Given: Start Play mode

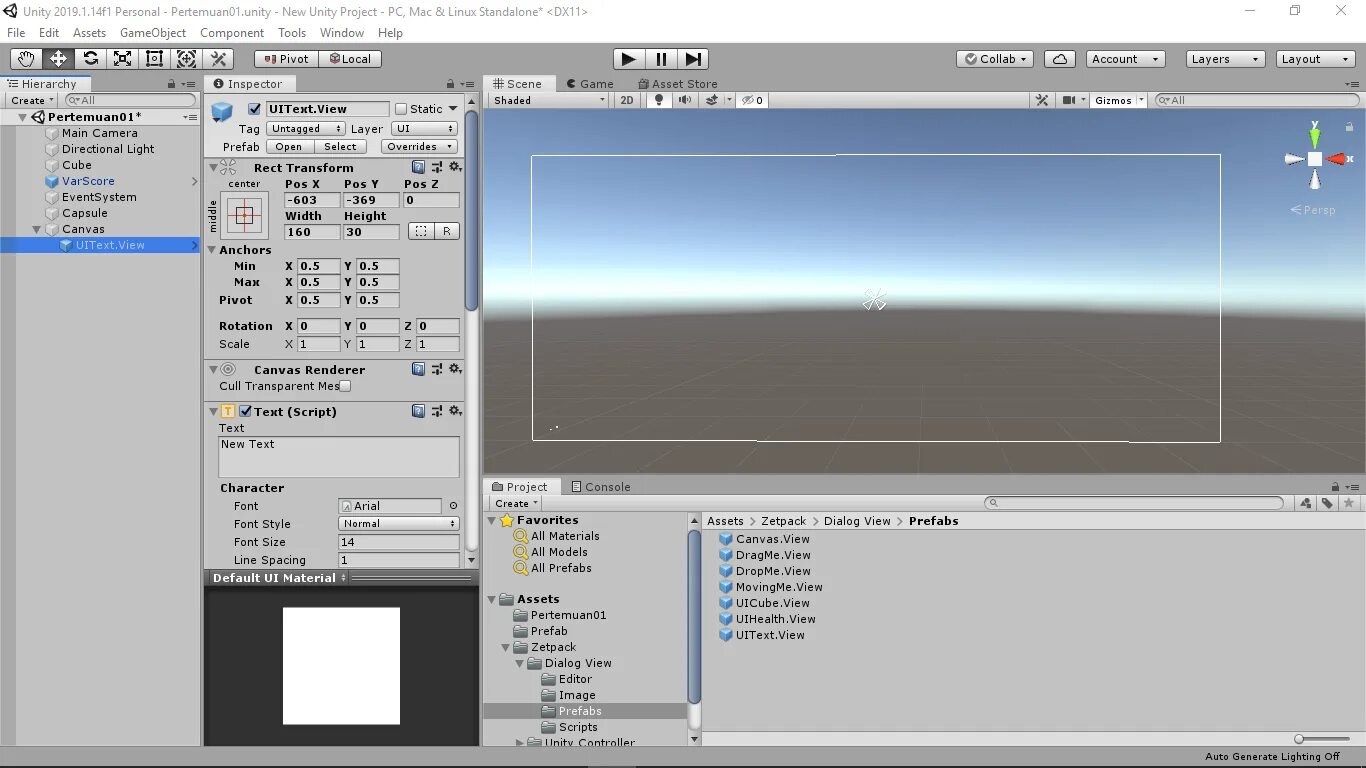Looking at the screenshot, I should click(x=628, y=59).
